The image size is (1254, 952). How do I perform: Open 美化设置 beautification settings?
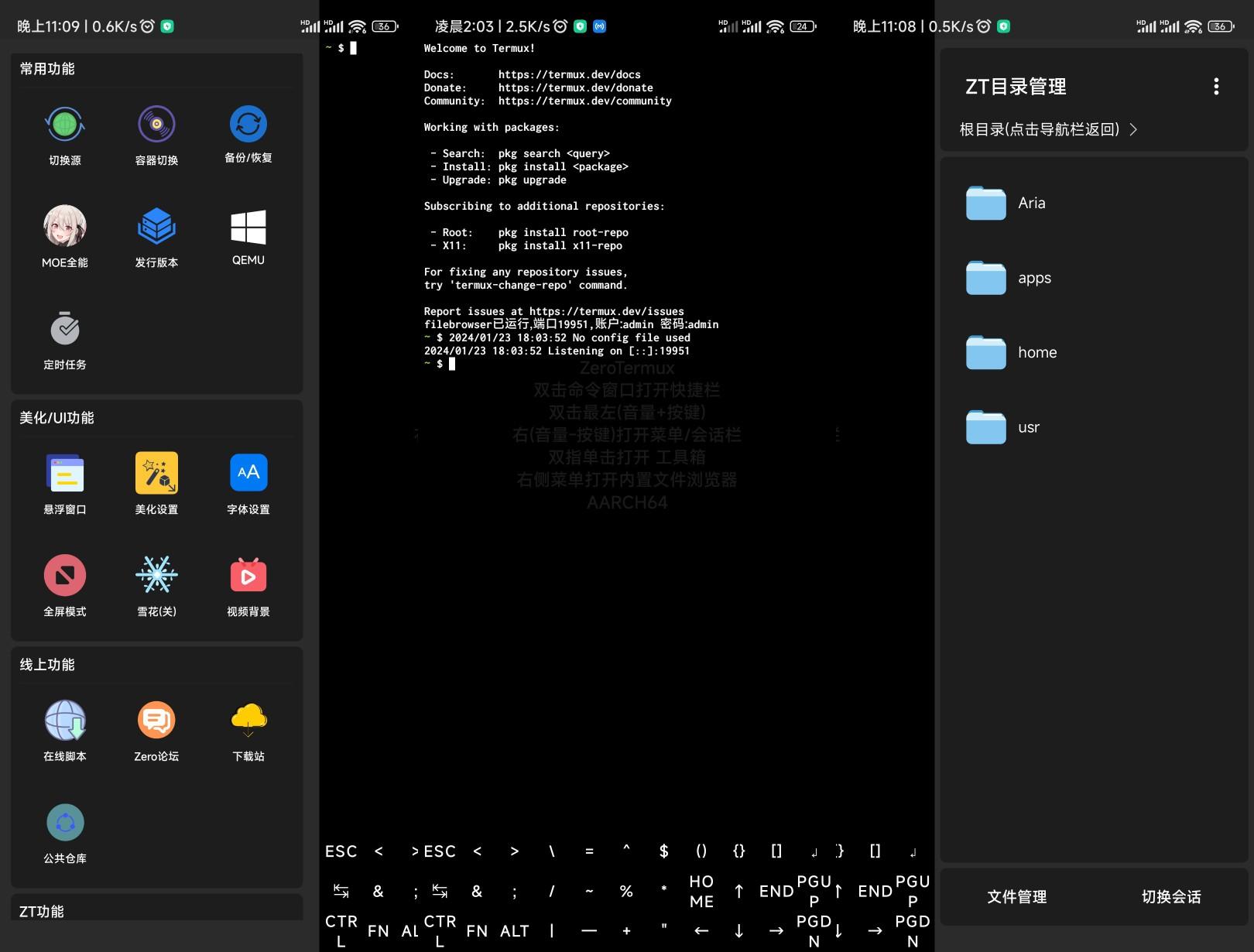click(156, 484)
